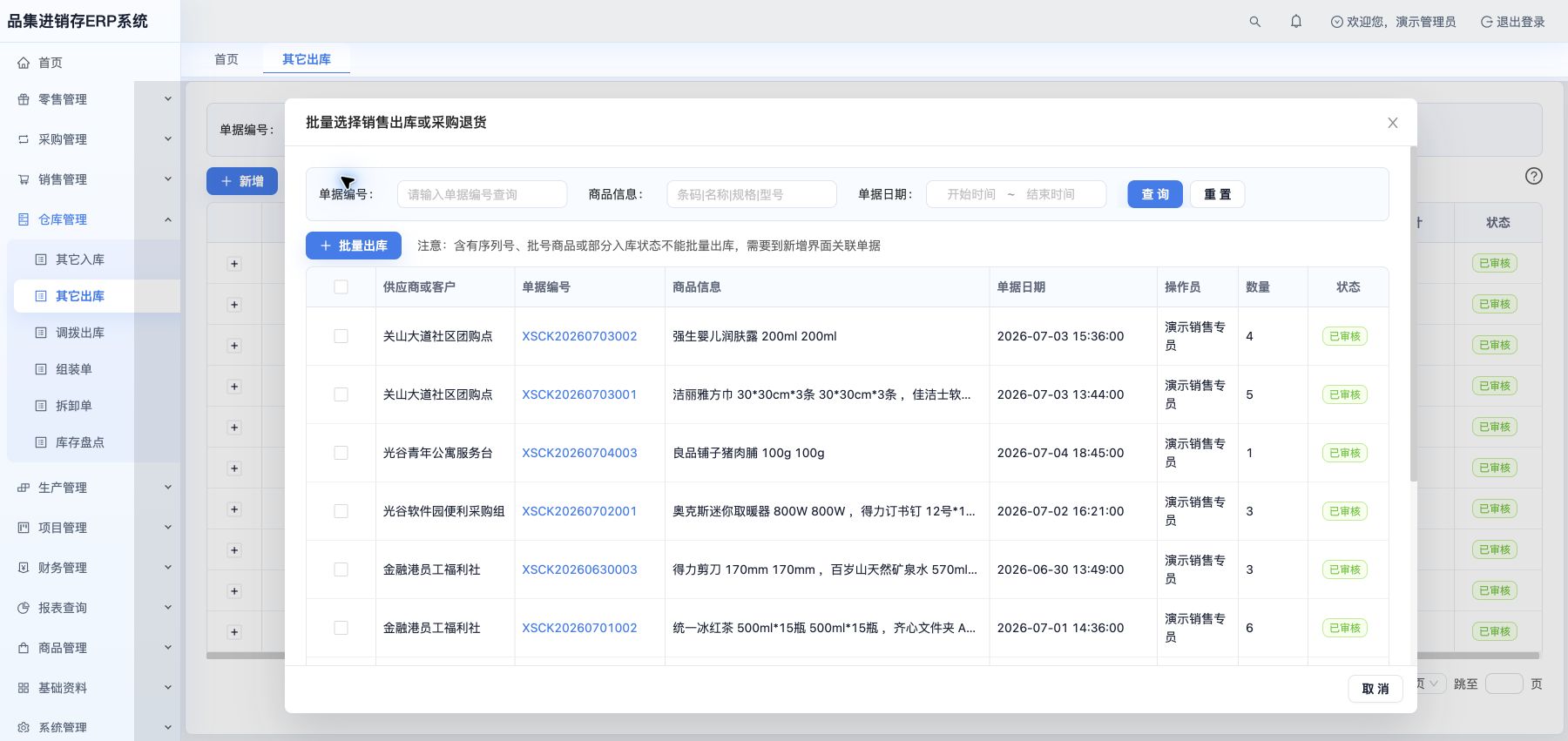This screenshot has height=741, width=1568.
Task: Click the 新增 button behind dialog
Action: pos(242,181)
